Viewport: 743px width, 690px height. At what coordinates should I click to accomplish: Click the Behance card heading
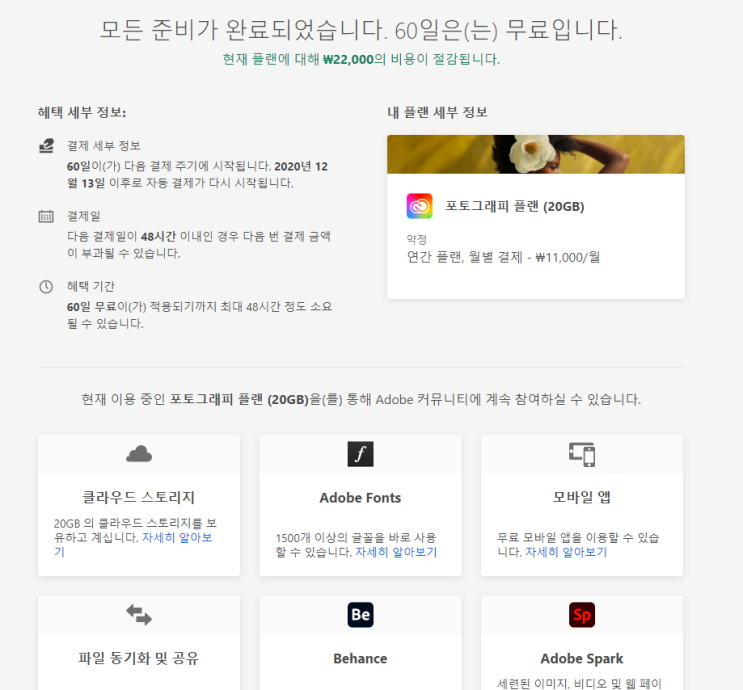360,658
